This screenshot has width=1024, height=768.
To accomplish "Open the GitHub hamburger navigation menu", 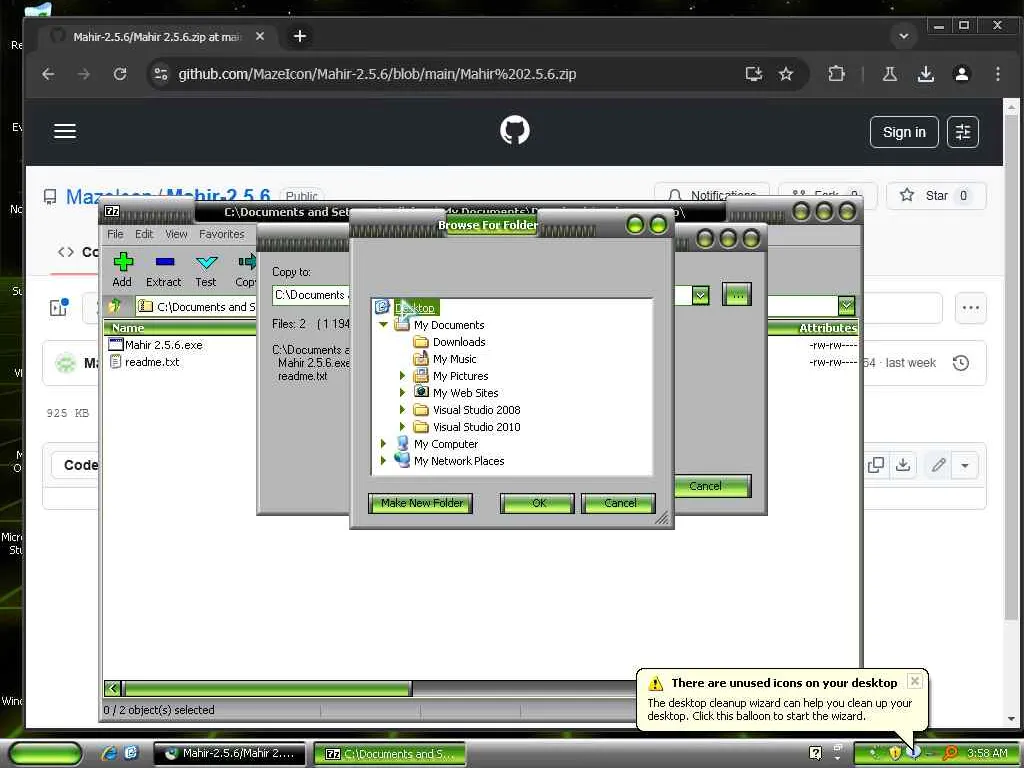I will [x=65, y=131].
